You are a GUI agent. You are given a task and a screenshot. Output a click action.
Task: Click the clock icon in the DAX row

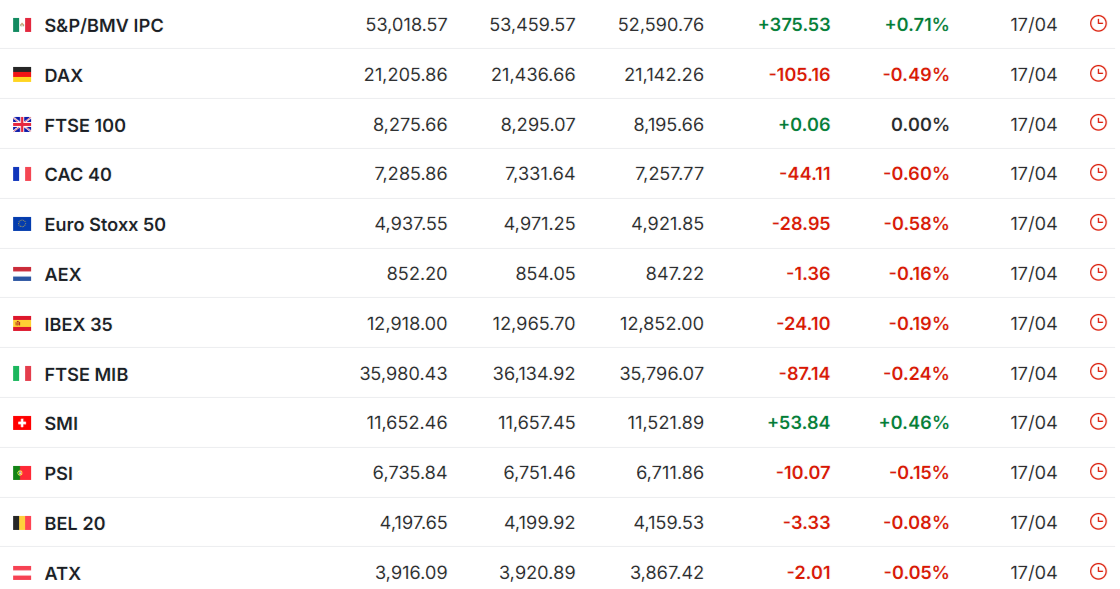tap(1098, 74)
